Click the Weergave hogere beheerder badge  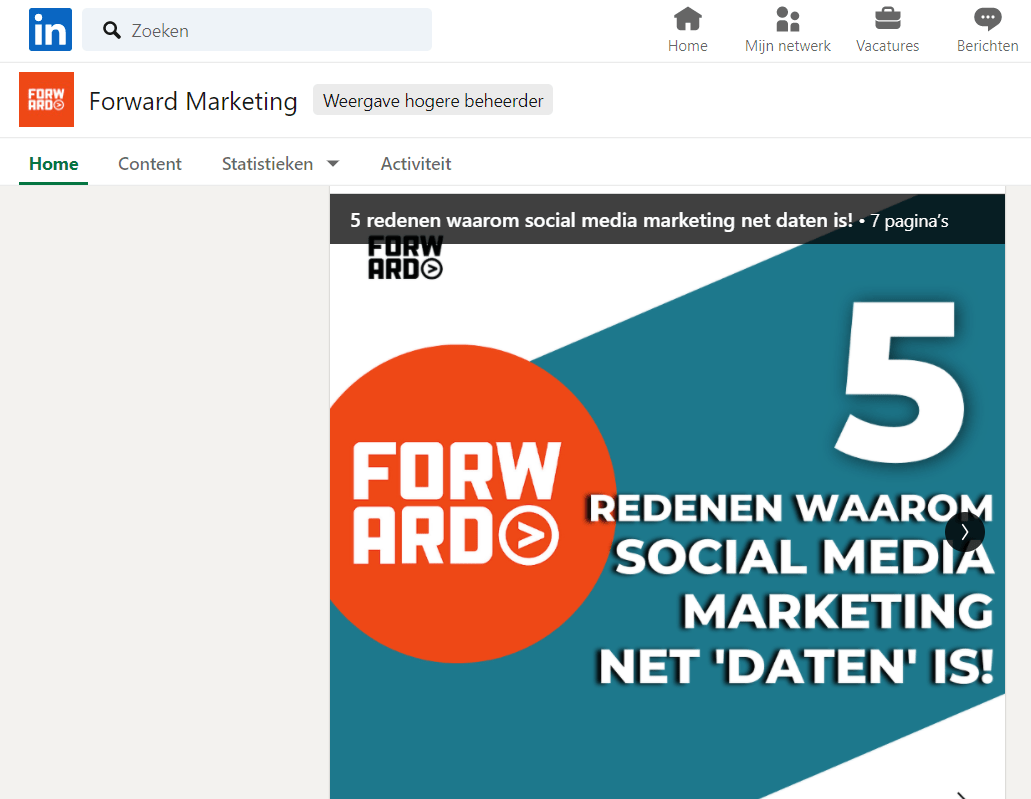point(432,100)
